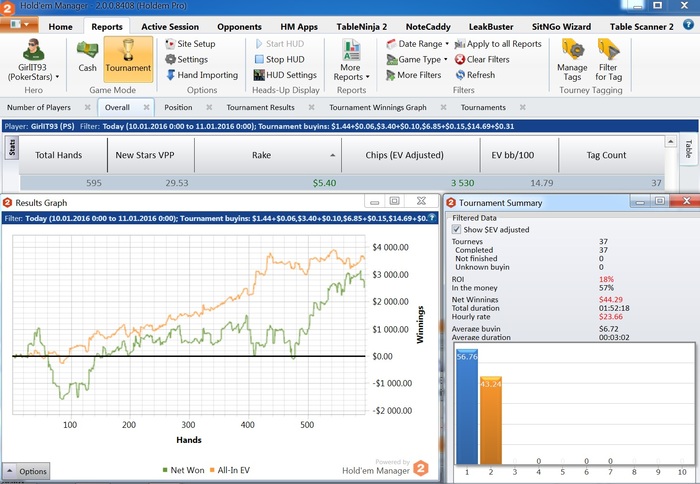This screenshot has height=484, width=700.
Task: Close the Overall report tab
Action: click(x=146, y=107)
